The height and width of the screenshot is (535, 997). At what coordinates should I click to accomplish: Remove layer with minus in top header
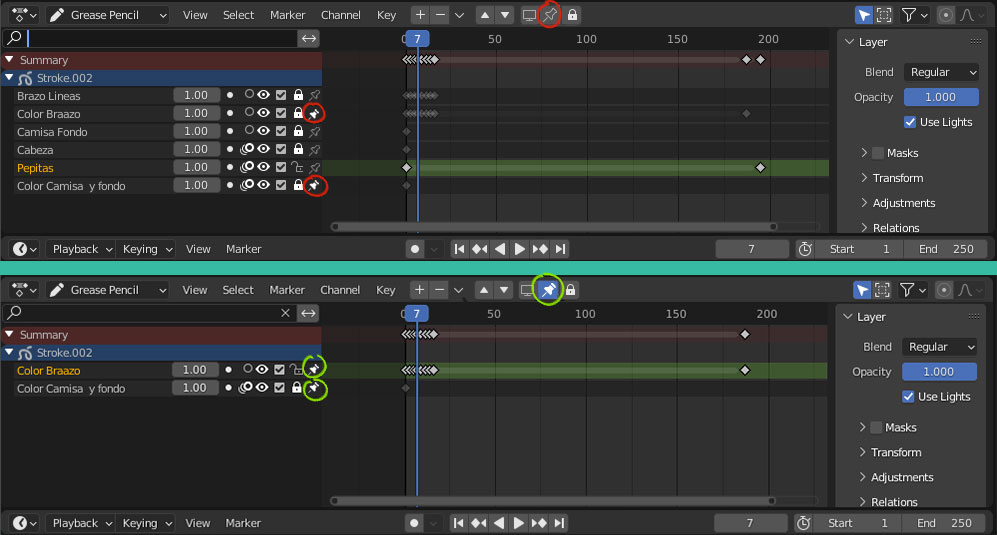pos(440,15)
